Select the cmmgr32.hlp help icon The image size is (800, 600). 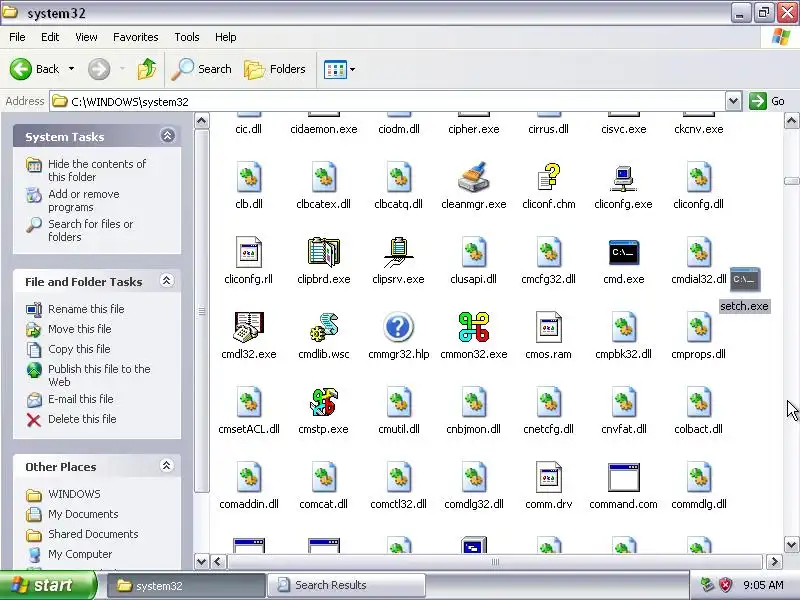pyautogui.click(x=398, y=327)
